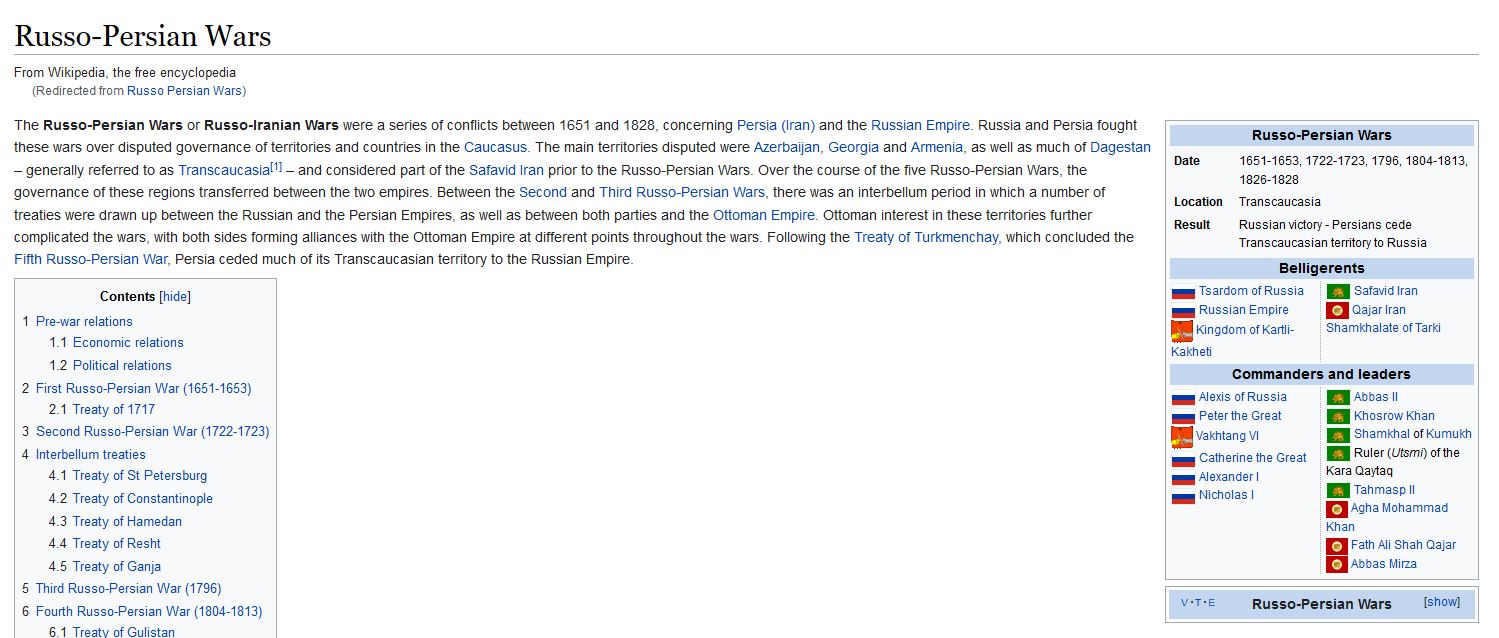This screenshot has height=638, width=1499.
Task: Click the 'Belligerents' infobox header
Action: pos(1322,268)
